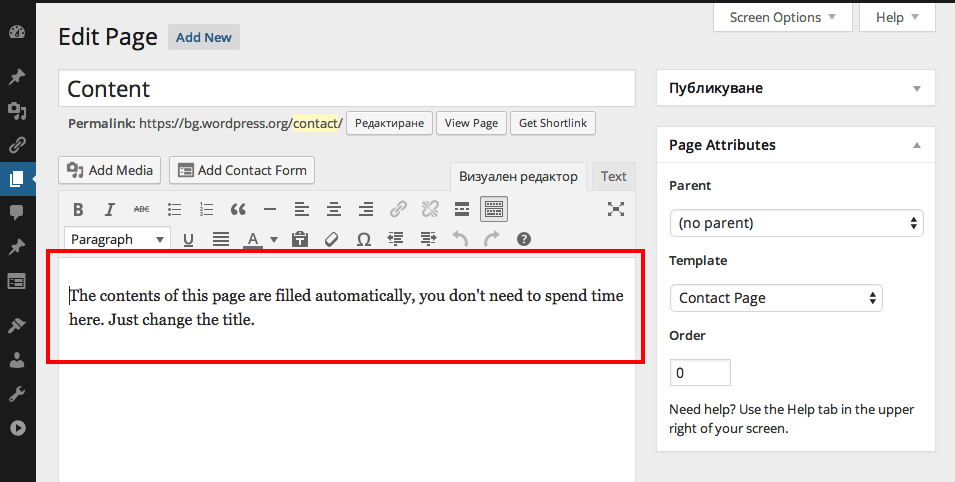Viewport: 955px width, 482px height.
Task: Apply italic formatting
Action: click(x=110, y=209)
